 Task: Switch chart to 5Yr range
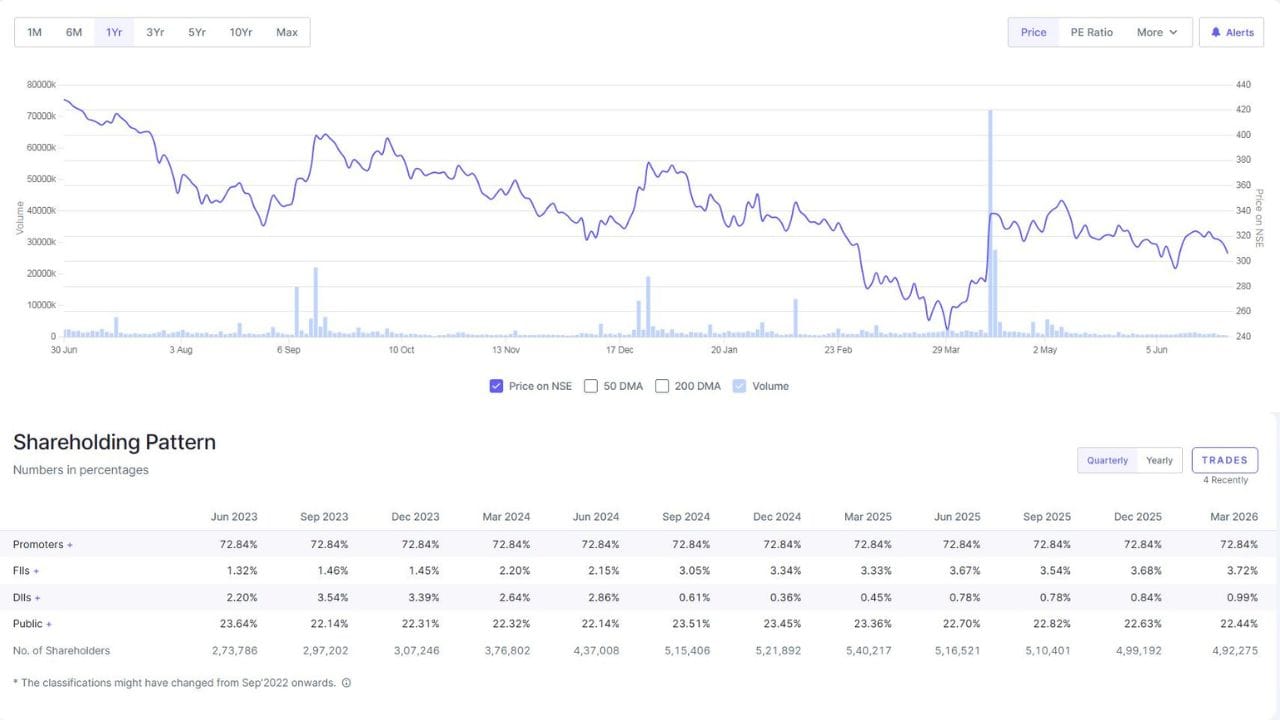click(x=197, y=32)
